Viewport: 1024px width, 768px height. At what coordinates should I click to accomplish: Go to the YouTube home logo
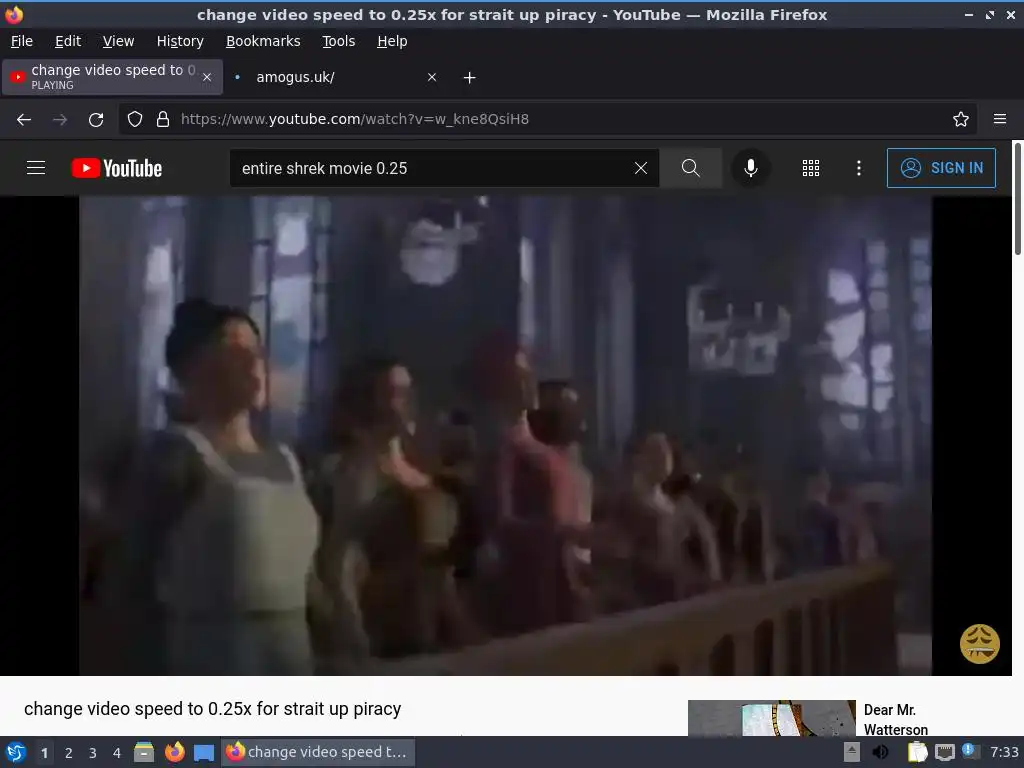[x=117, y=168]
